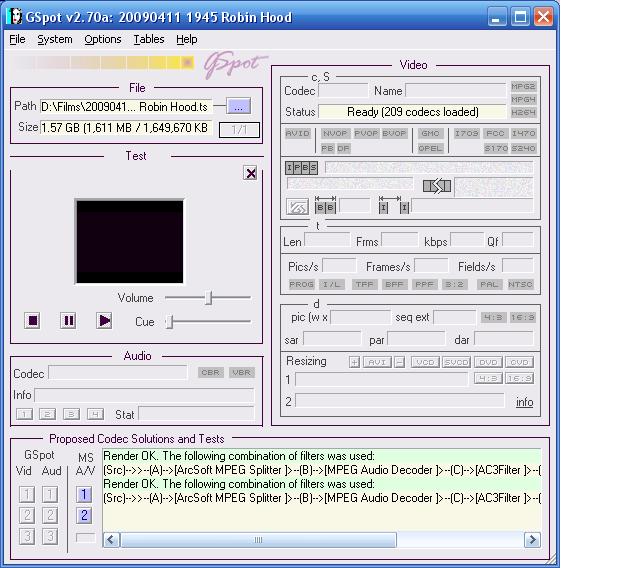The height and width of the screenshot is (568, 640).
Task: Click the Resizing plus button
Action: pyautogui.click(x=354, y=362)
